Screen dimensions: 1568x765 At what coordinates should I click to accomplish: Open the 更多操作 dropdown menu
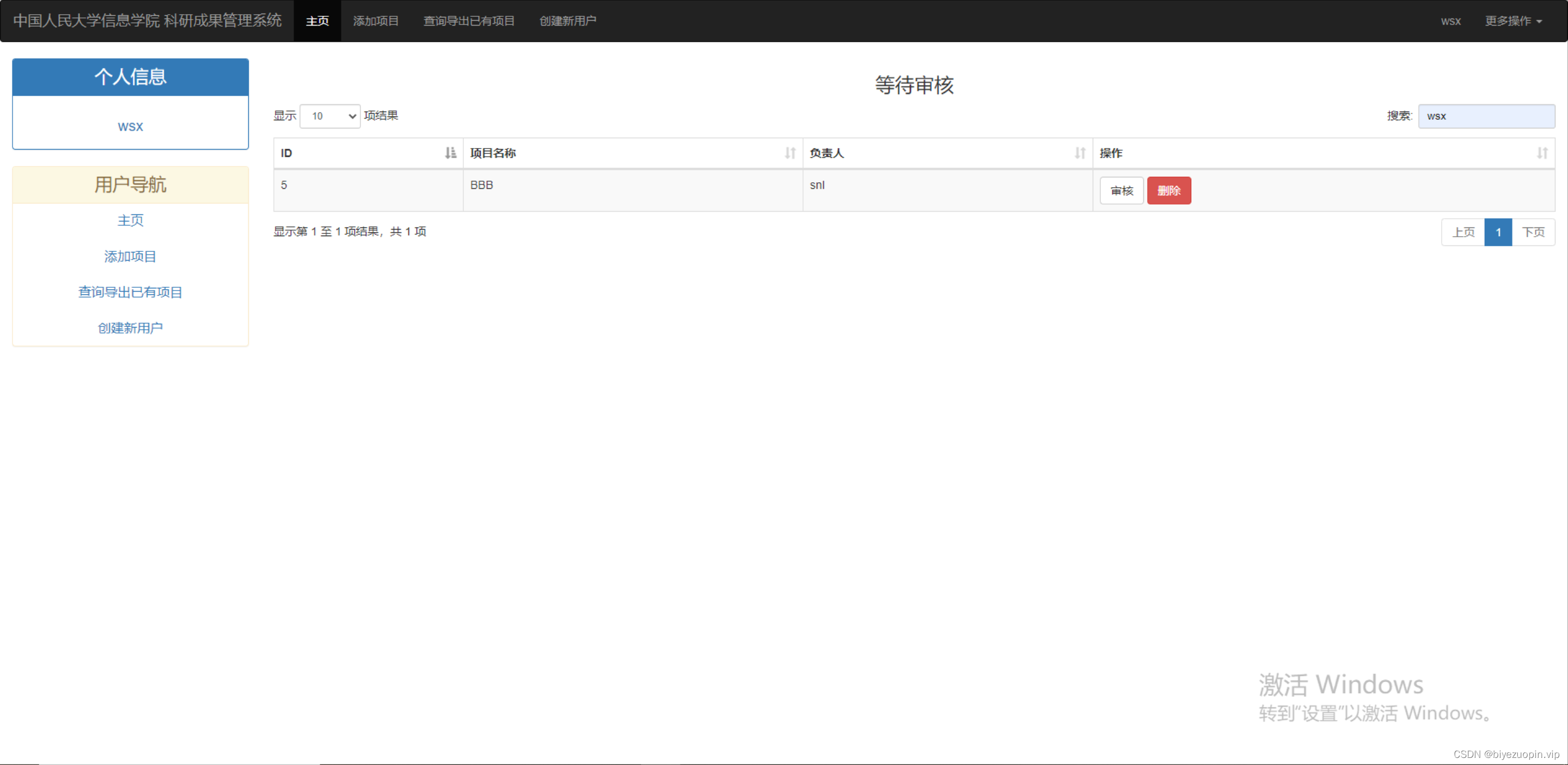pos(1513,21)
